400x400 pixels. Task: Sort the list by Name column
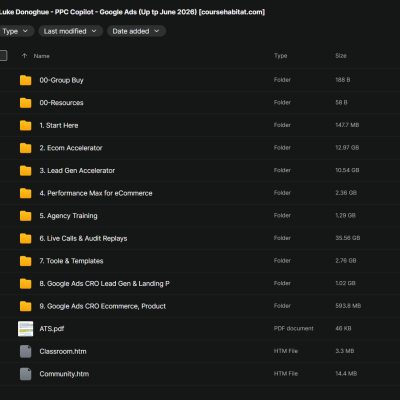coord(42,56)
